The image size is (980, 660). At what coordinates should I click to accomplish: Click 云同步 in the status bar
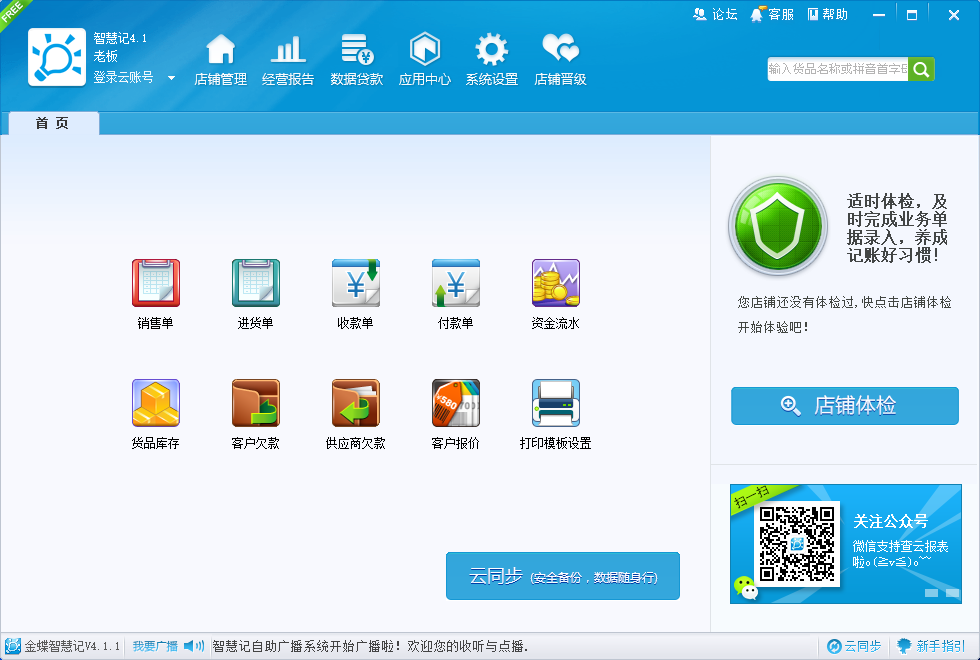pyautogui.click(x=854, y=646)
